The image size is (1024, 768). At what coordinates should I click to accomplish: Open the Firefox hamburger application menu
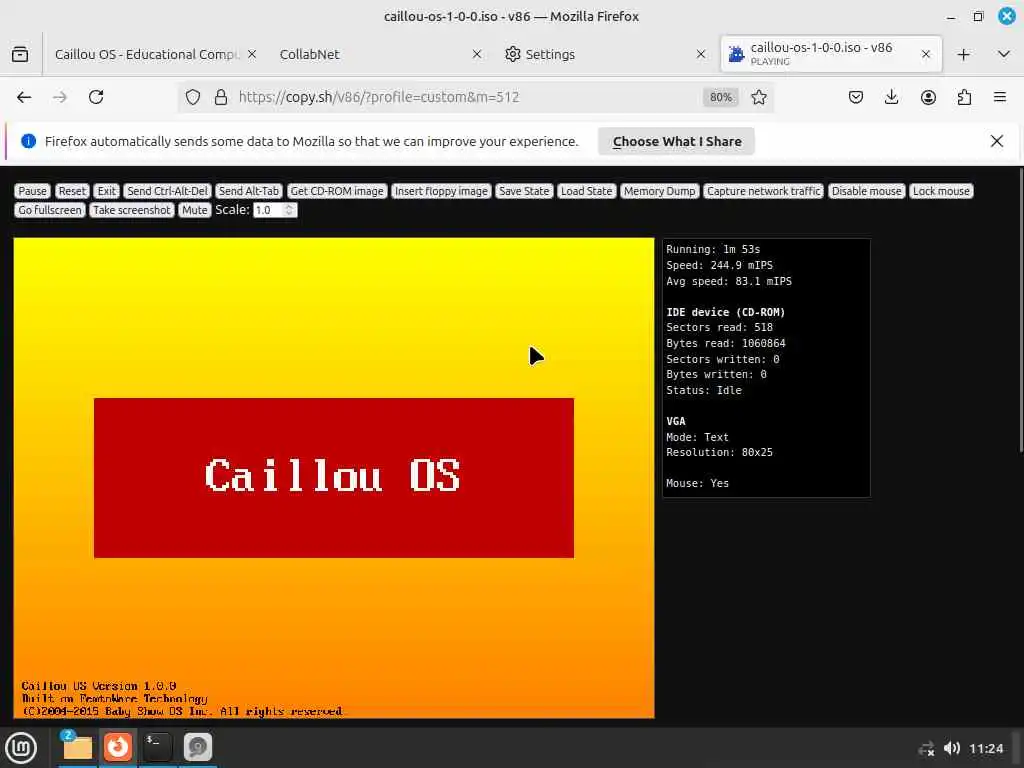click(x=1000, y=97)
